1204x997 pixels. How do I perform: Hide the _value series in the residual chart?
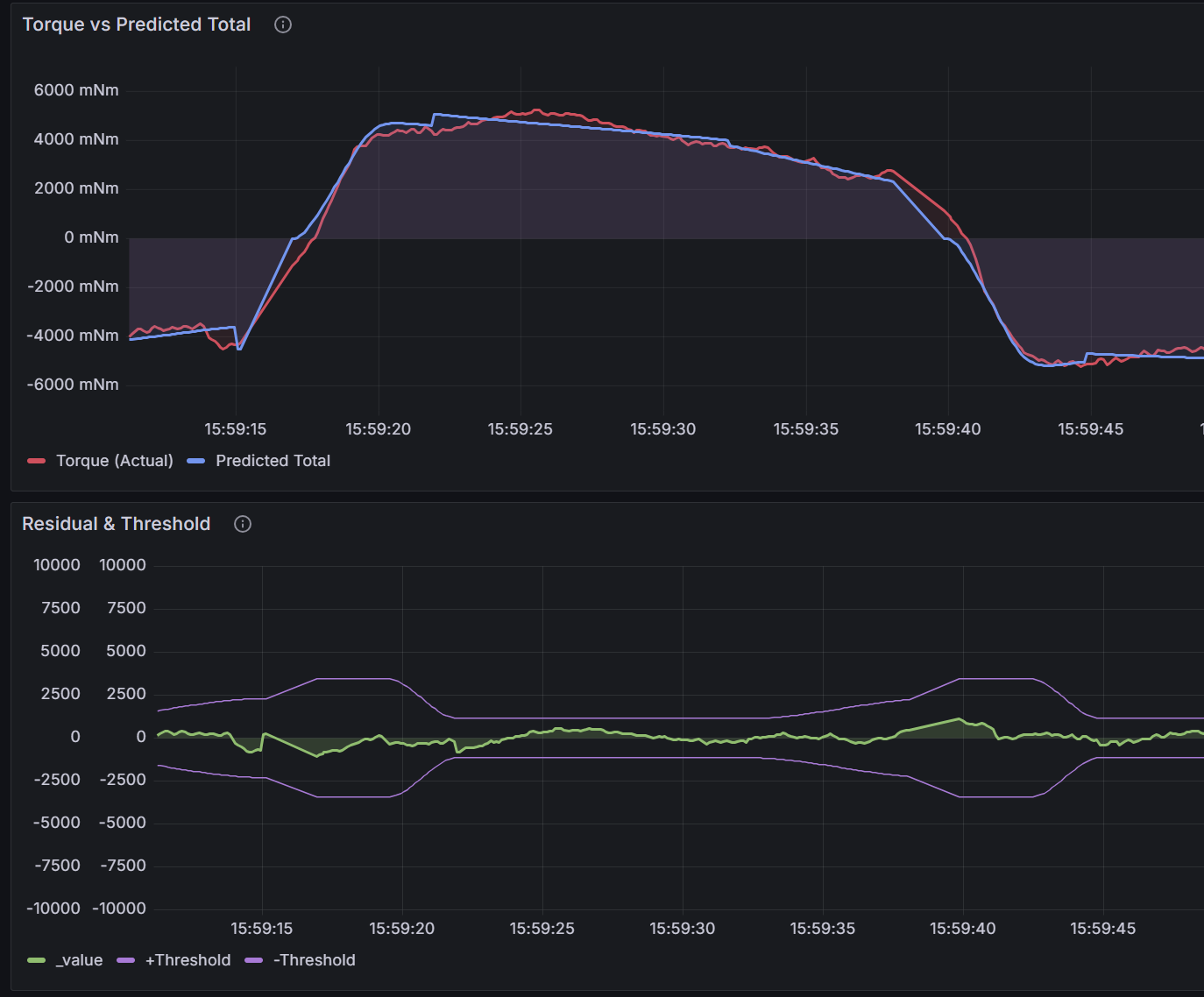79,960
